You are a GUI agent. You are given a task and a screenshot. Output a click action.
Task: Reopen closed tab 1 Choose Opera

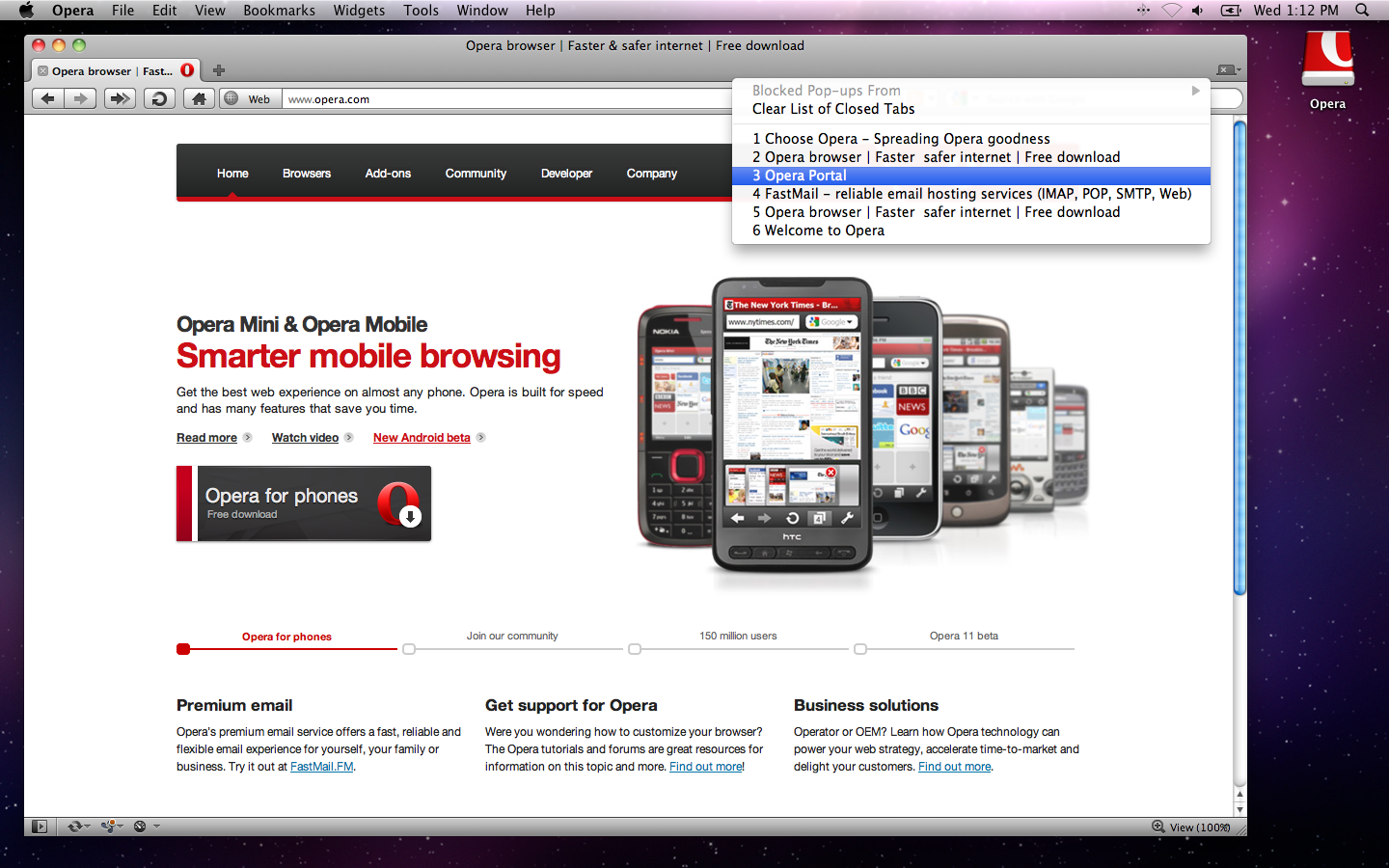click(x=971, y=139)
